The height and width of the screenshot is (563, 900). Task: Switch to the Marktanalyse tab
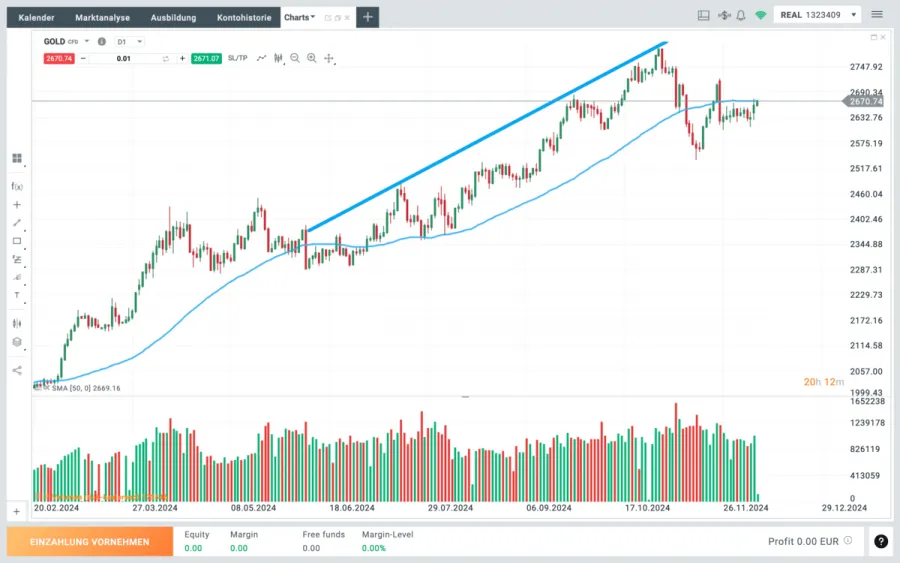click(x=102, y=17)
